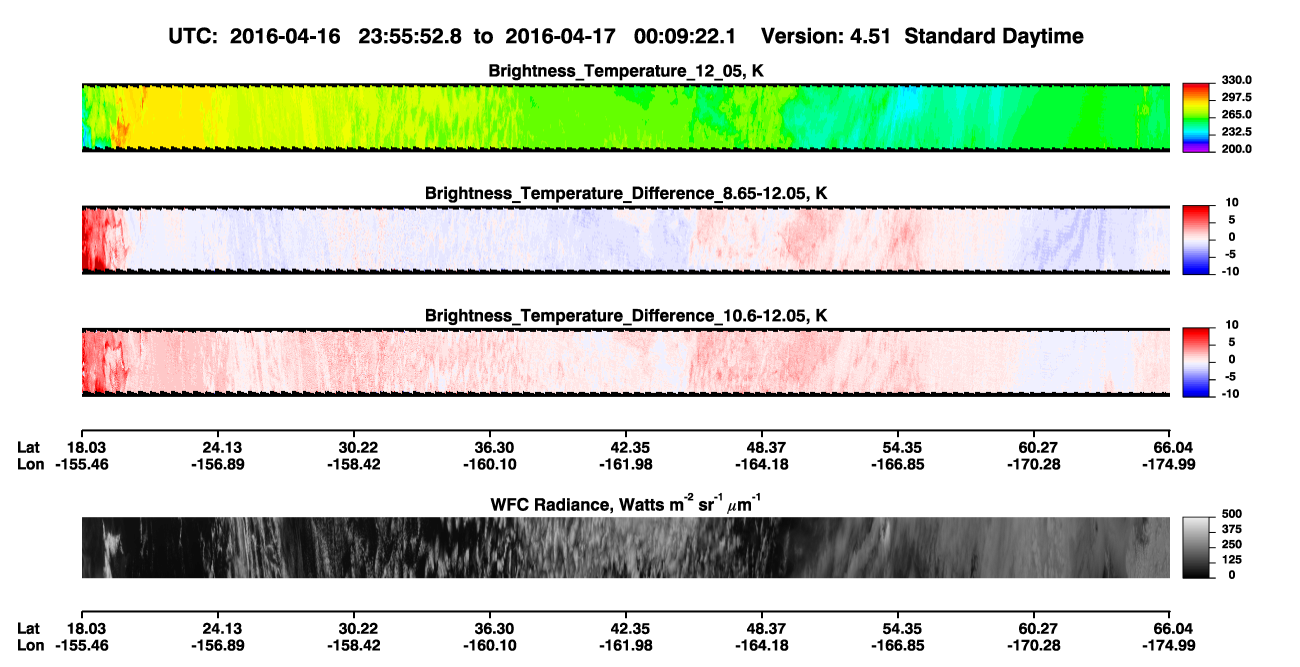Click Lon label beneath the 10.6-12.05 panel

coord(31,464)
